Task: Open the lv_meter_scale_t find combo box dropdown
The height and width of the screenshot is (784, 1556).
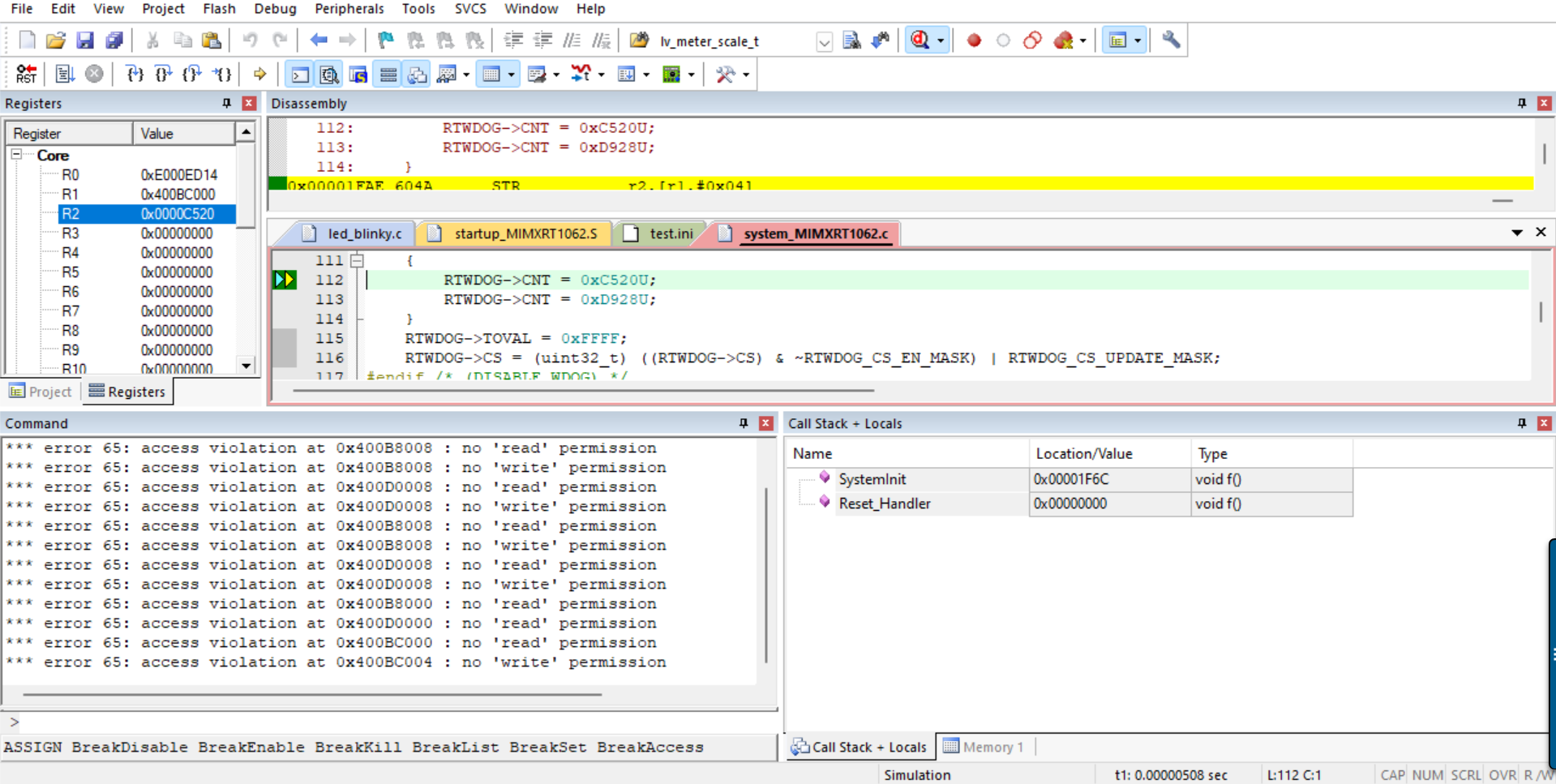Action: [824, 41]
